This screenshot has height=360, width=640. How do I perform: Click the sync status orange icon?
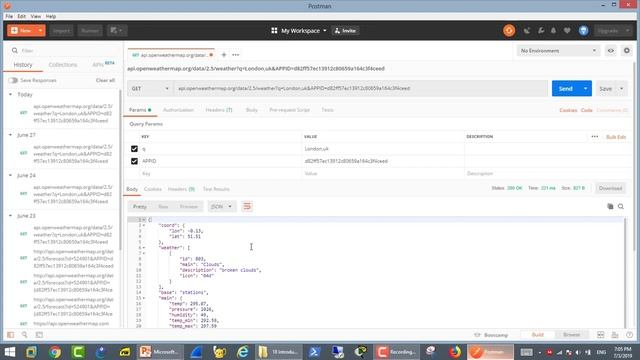point(509,31)
